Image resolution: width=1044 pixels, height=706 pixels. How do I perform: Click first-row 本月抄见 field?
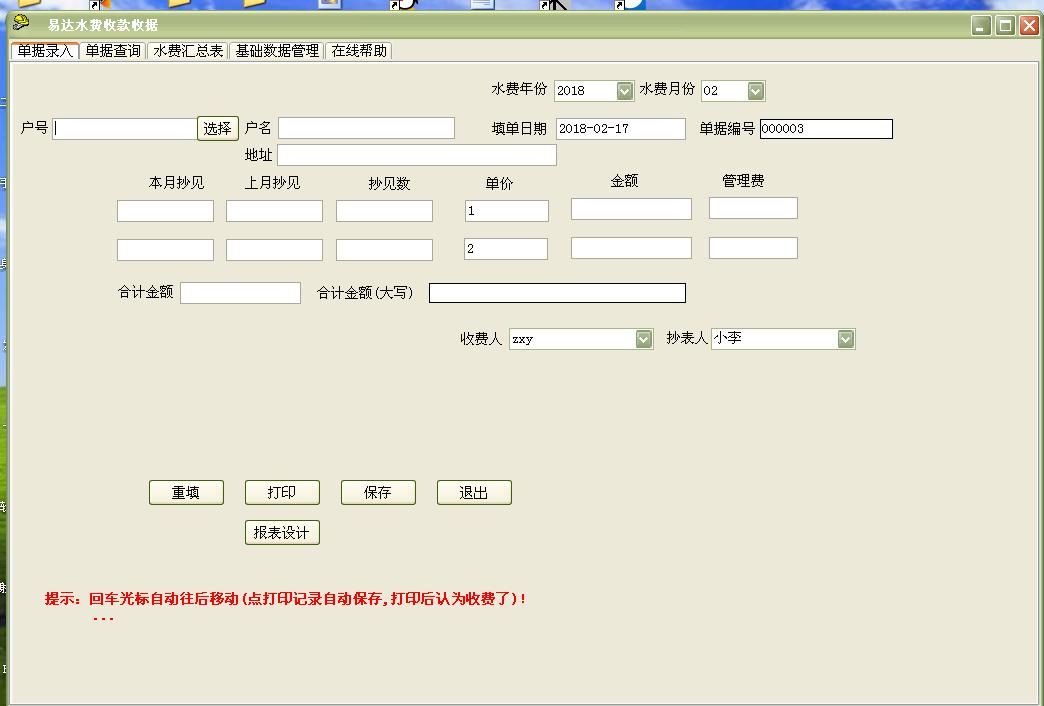click(165, 211)
